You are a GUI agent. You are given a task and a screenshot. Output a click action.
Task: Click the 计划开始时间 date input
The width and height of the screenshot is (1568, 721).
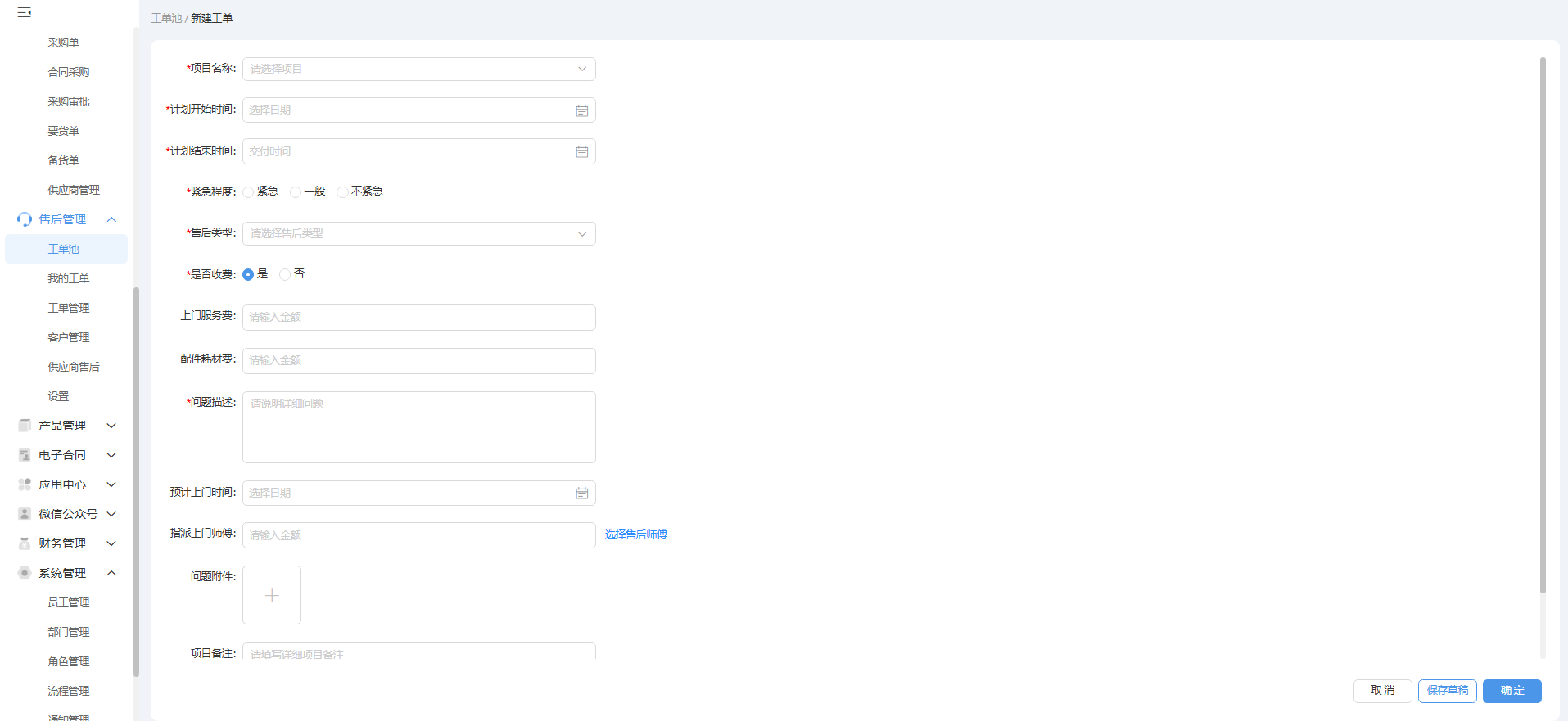coord(419,110)
